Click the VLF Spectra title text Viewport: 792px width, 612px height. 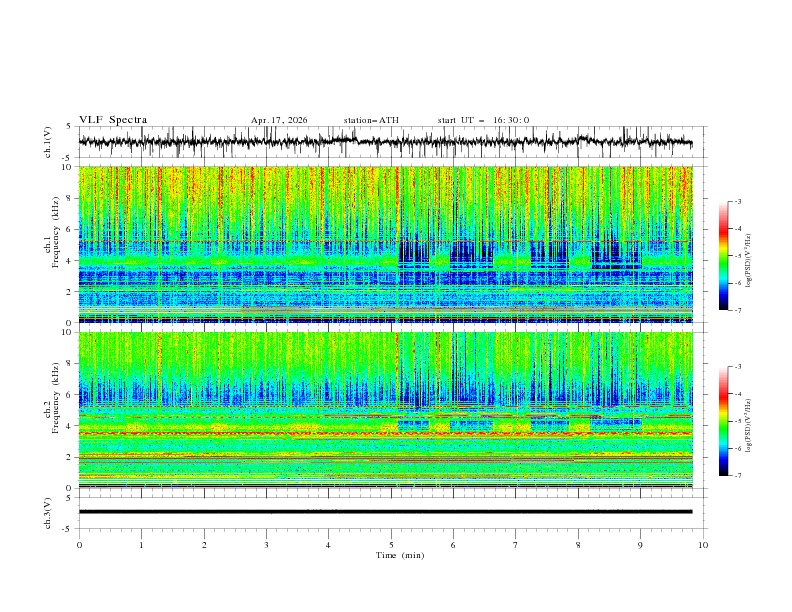[x=113, y=120]
